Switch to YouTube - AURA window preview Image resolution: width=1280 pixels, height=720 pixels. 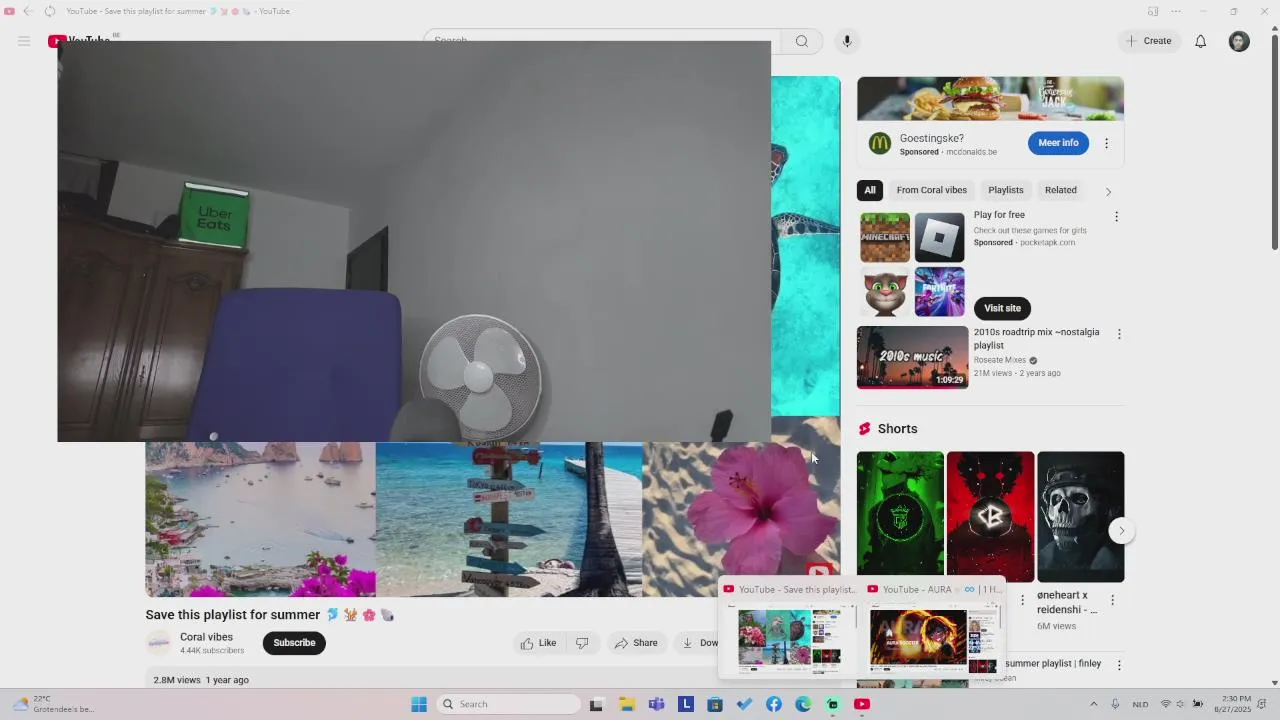[934, 630]
